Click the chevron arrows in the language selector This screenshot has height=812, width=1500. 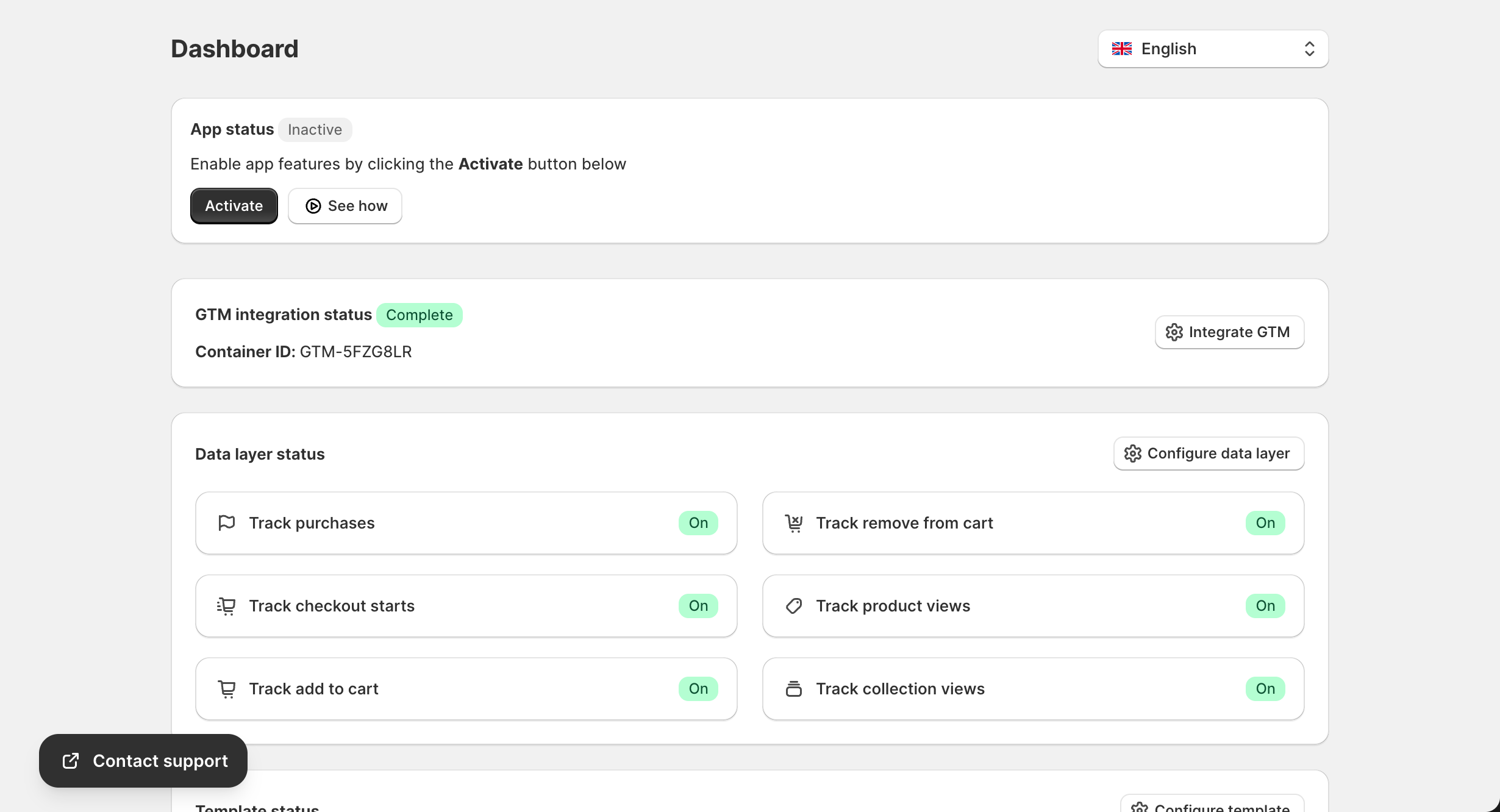pos(1310,49)
